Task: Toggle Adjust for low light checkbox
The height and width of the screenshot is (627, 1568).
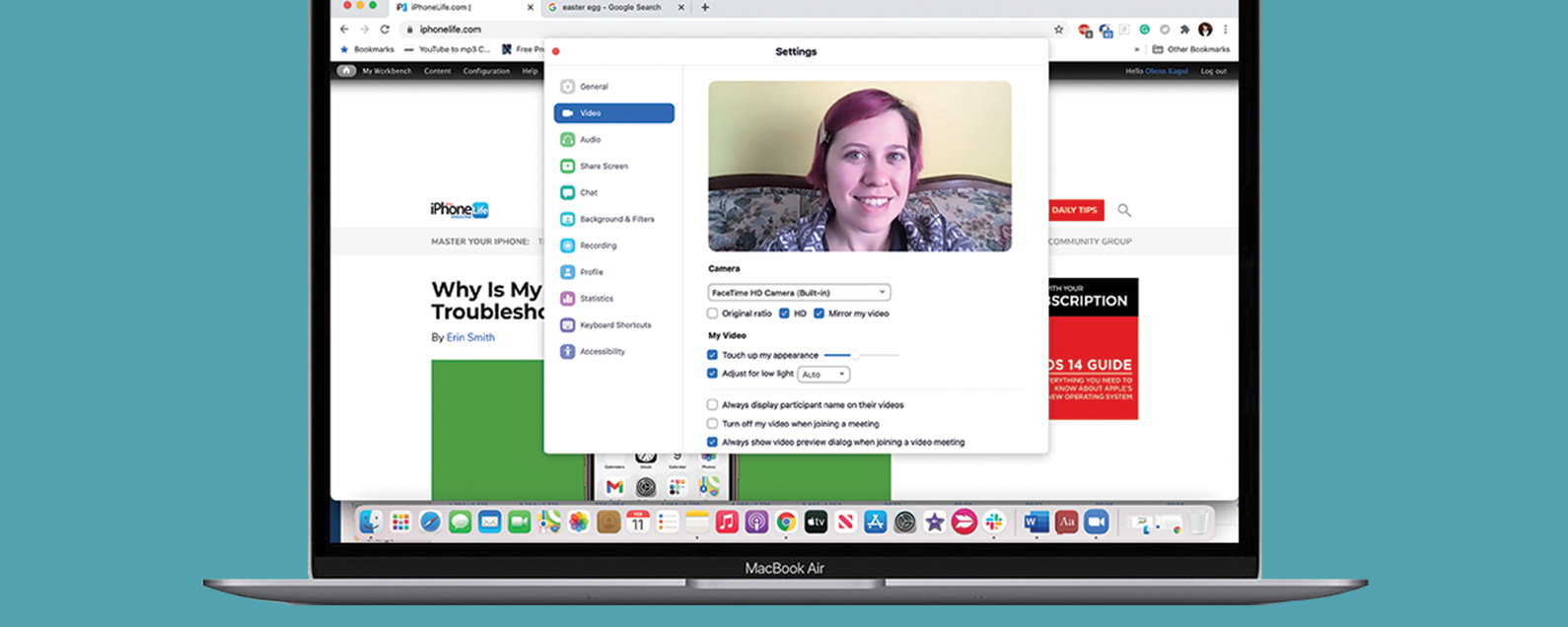Action: pyautogui.click(x=712, y=374)
